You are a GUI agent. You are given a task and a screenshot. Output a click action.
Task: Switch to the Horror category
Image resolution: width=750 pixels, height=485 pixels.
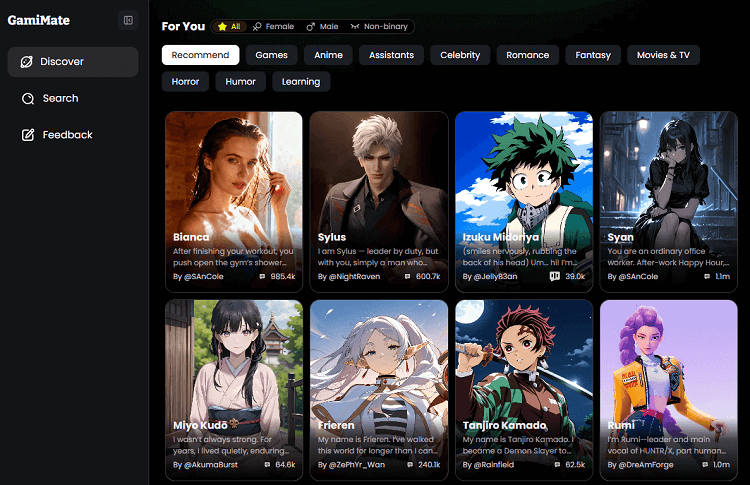[x=186, y=82]
